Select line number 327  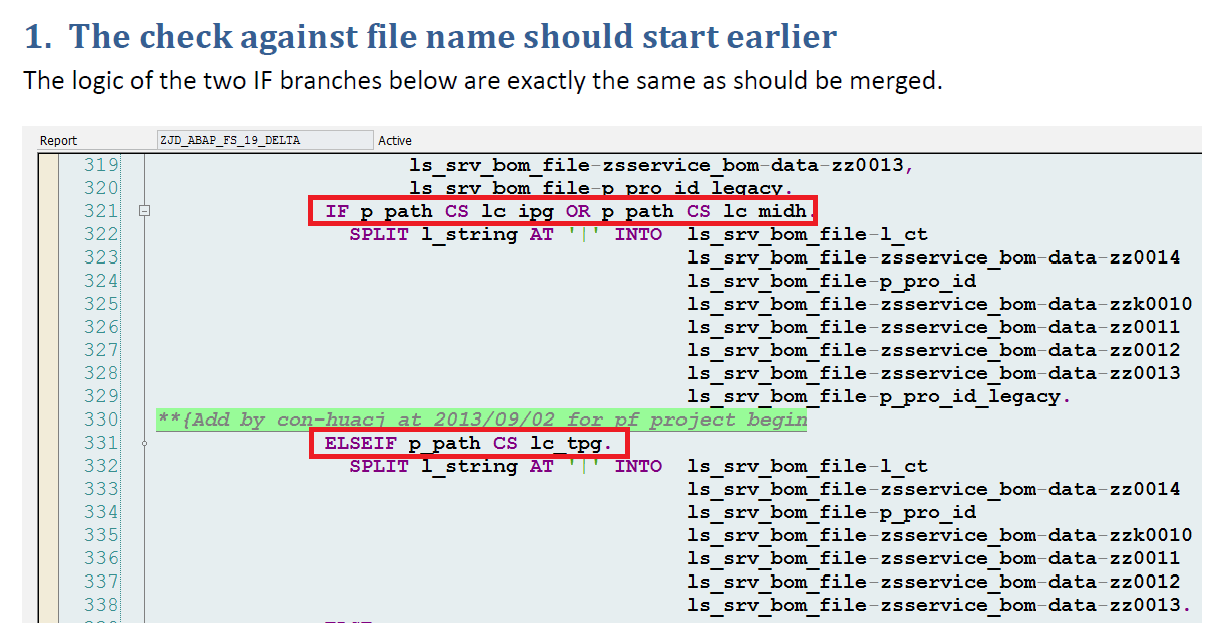tap(101, 350)
